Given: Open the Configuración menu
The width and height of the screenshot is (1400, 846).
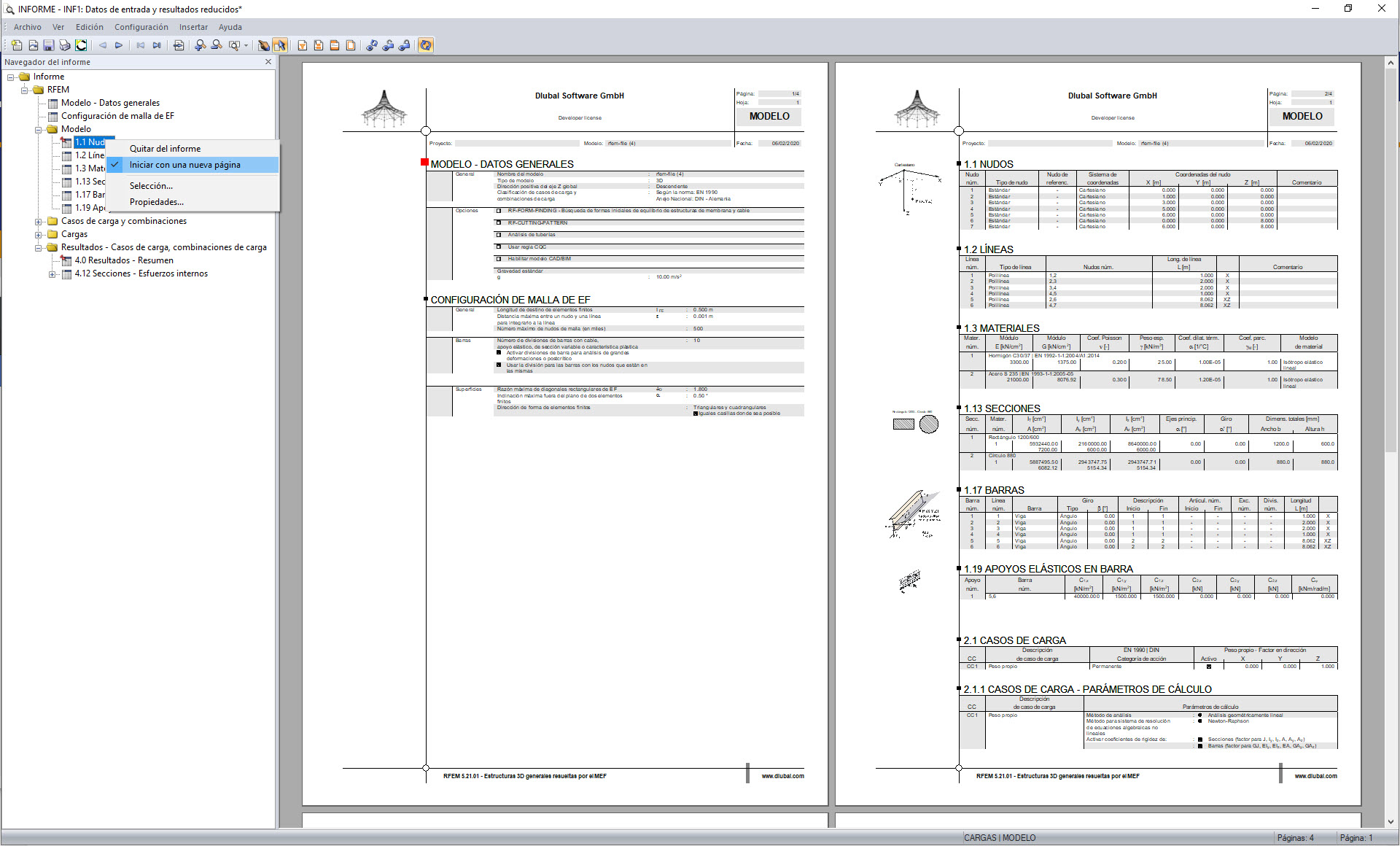Looking at the screenshot, I should 141,27.
